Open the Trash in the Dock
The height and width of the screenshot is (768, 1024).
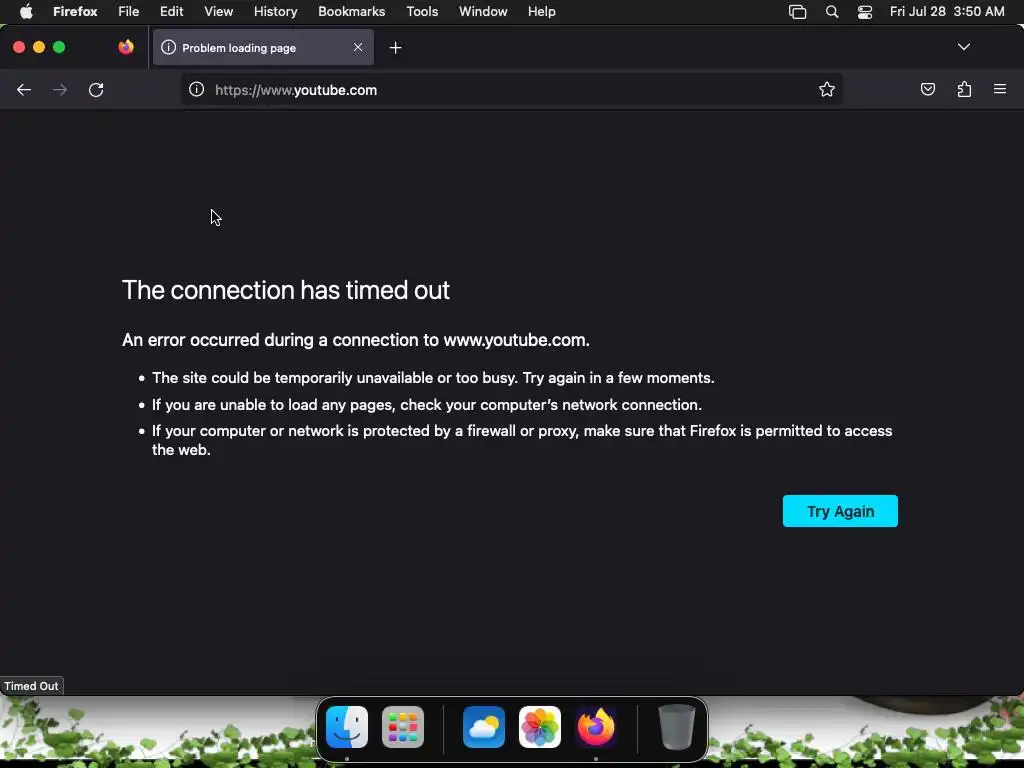[677, 727]
